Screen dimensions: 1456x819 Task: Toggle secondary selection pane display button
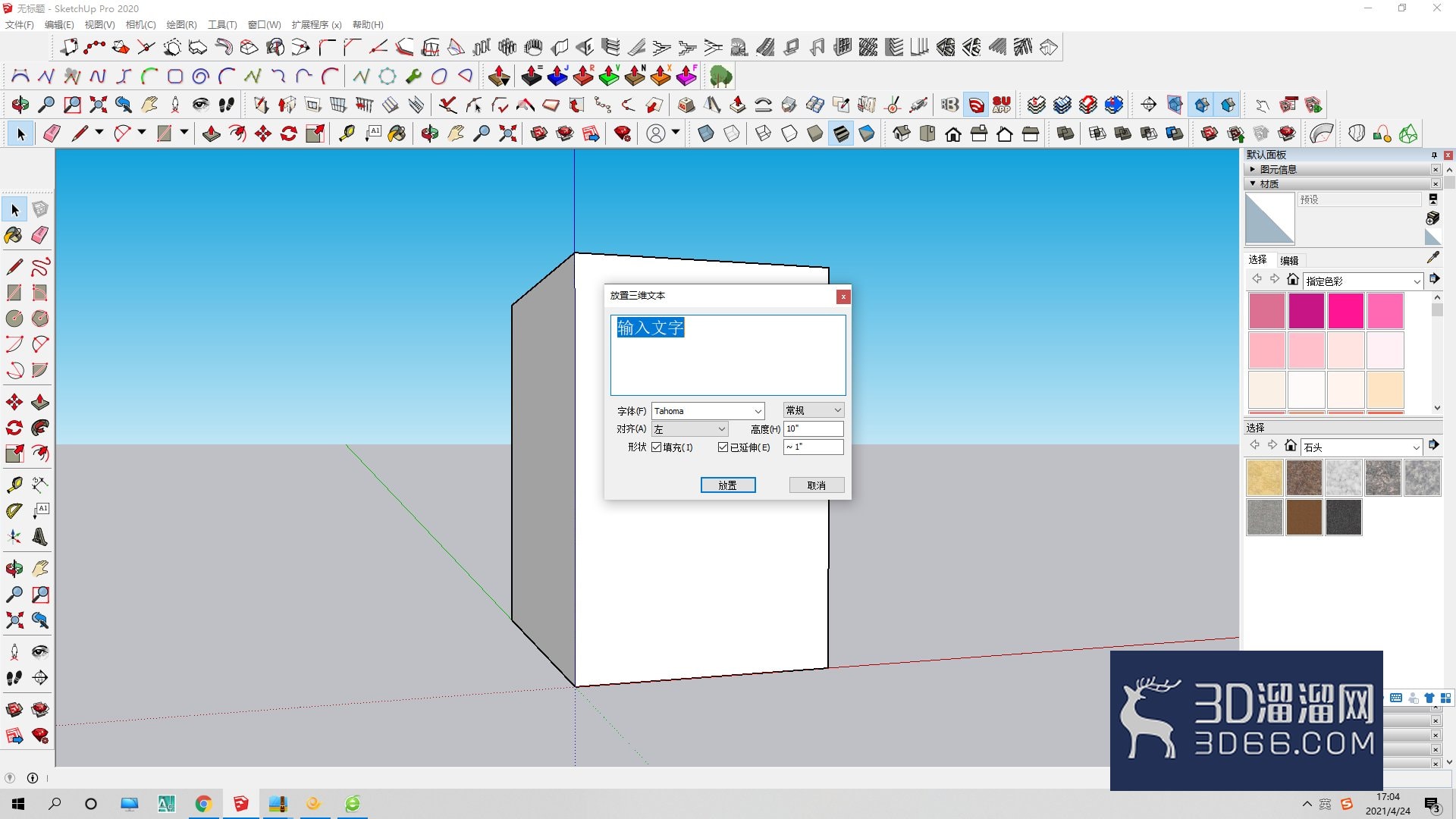pyautogui.click(x=1432, y=199)
